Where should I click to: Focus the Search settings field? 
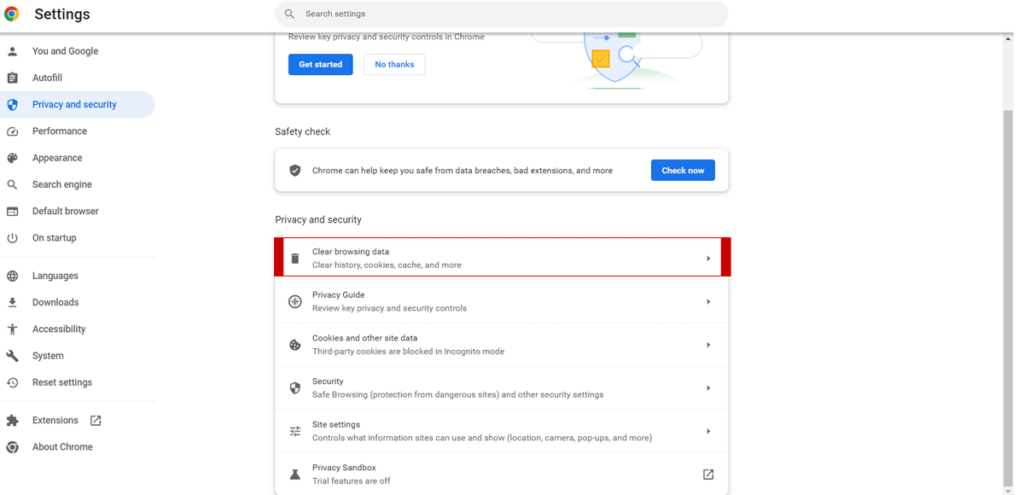[x=500, y=14]
